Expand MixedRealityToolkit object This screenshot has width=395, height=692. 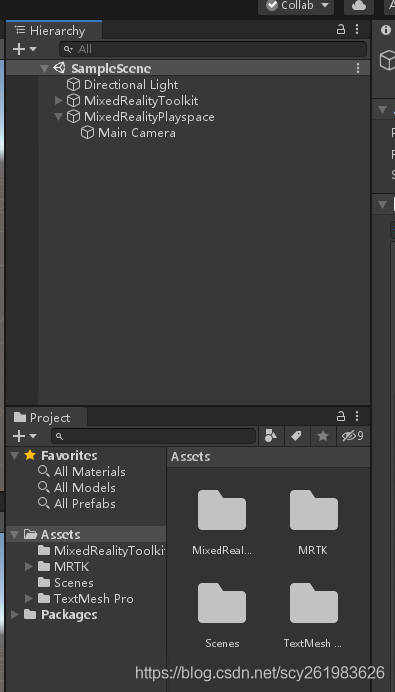pyautogui.click(x=59, y=101)
